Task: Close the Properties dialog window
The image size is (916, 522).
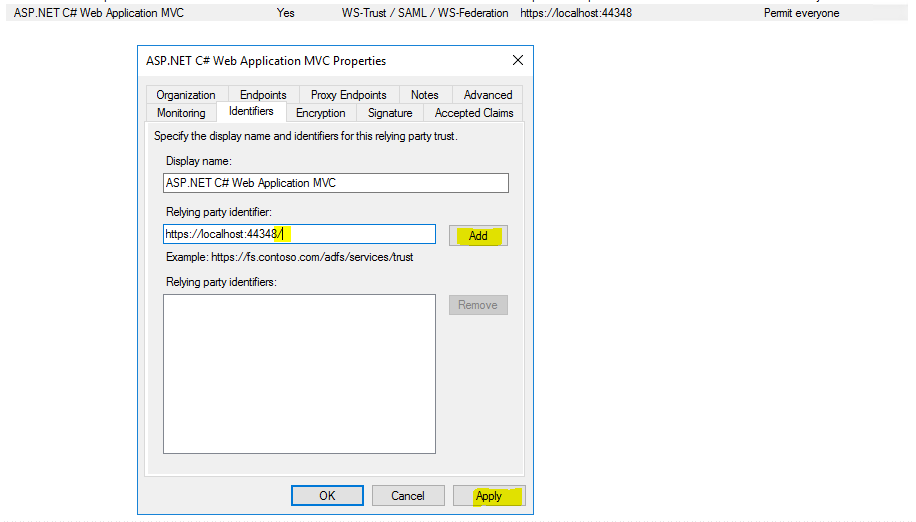Action: click(x=518, y=60)
